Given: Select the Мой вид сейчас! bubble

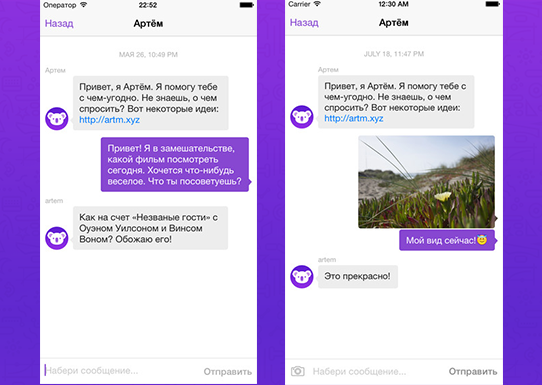Looking at the screenshot, I should click(447, 240).
